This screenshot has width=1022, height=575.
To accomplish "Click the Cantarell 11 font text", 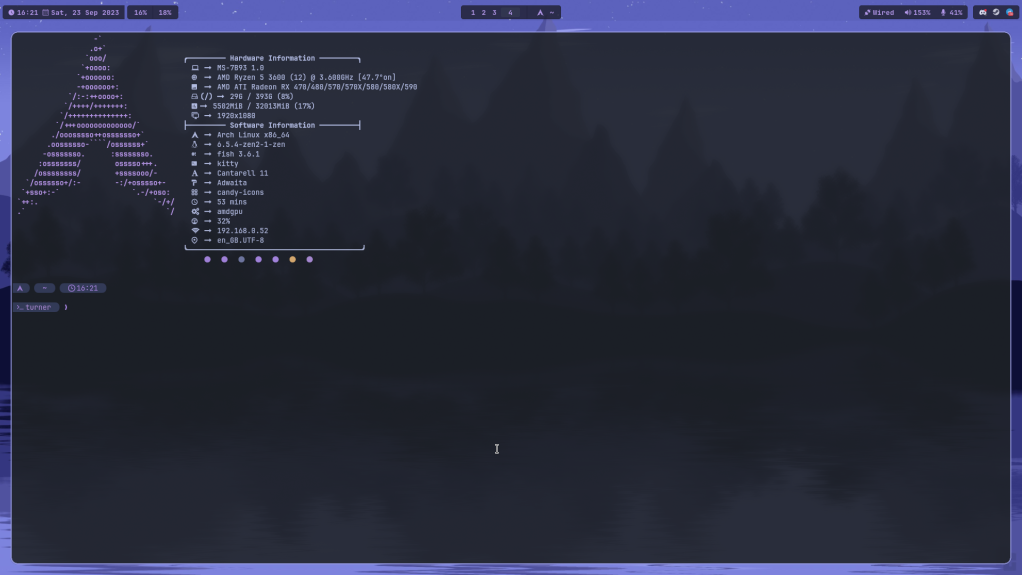I will [x=242, y=173].
